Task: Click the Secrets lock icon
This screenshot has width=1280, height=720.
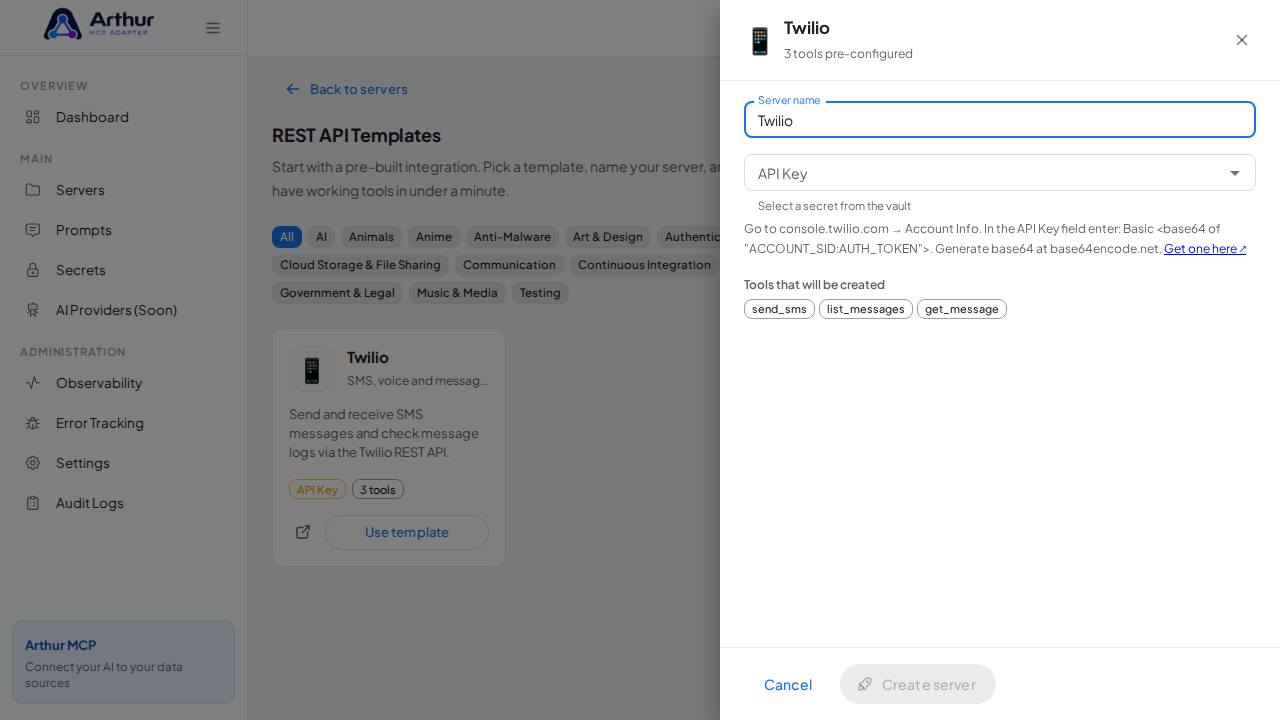Action: [x=33, y=270]
